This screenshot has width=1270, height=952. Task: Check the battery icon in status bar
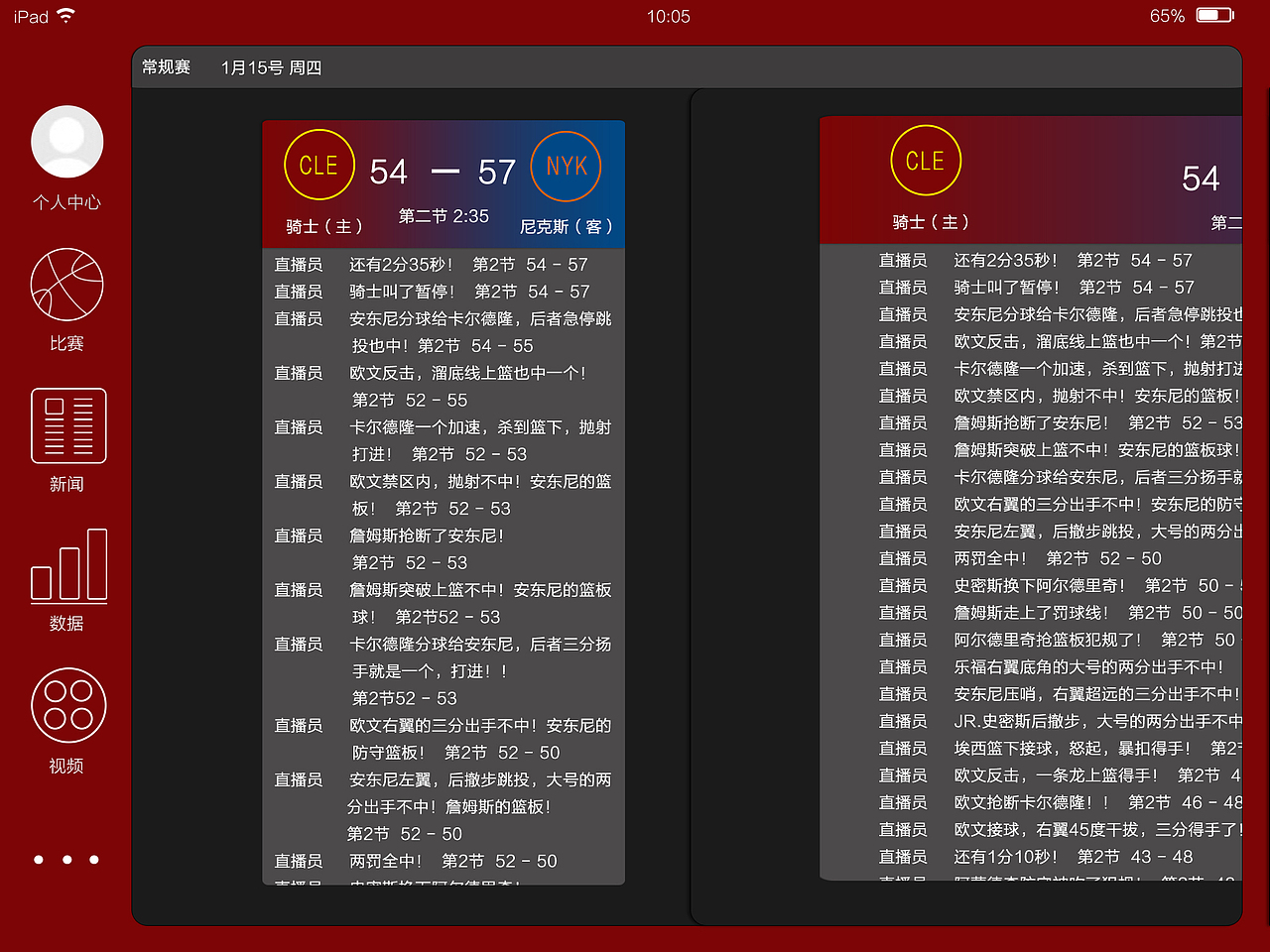1214,16
